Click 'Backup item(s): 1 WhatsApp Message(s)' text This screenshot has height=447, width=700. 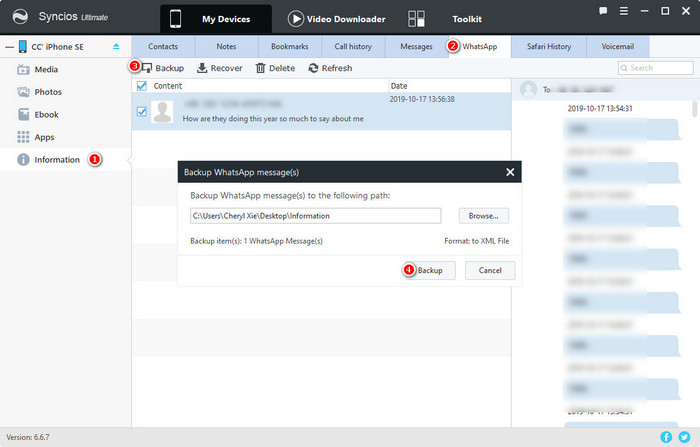(256, 241)
